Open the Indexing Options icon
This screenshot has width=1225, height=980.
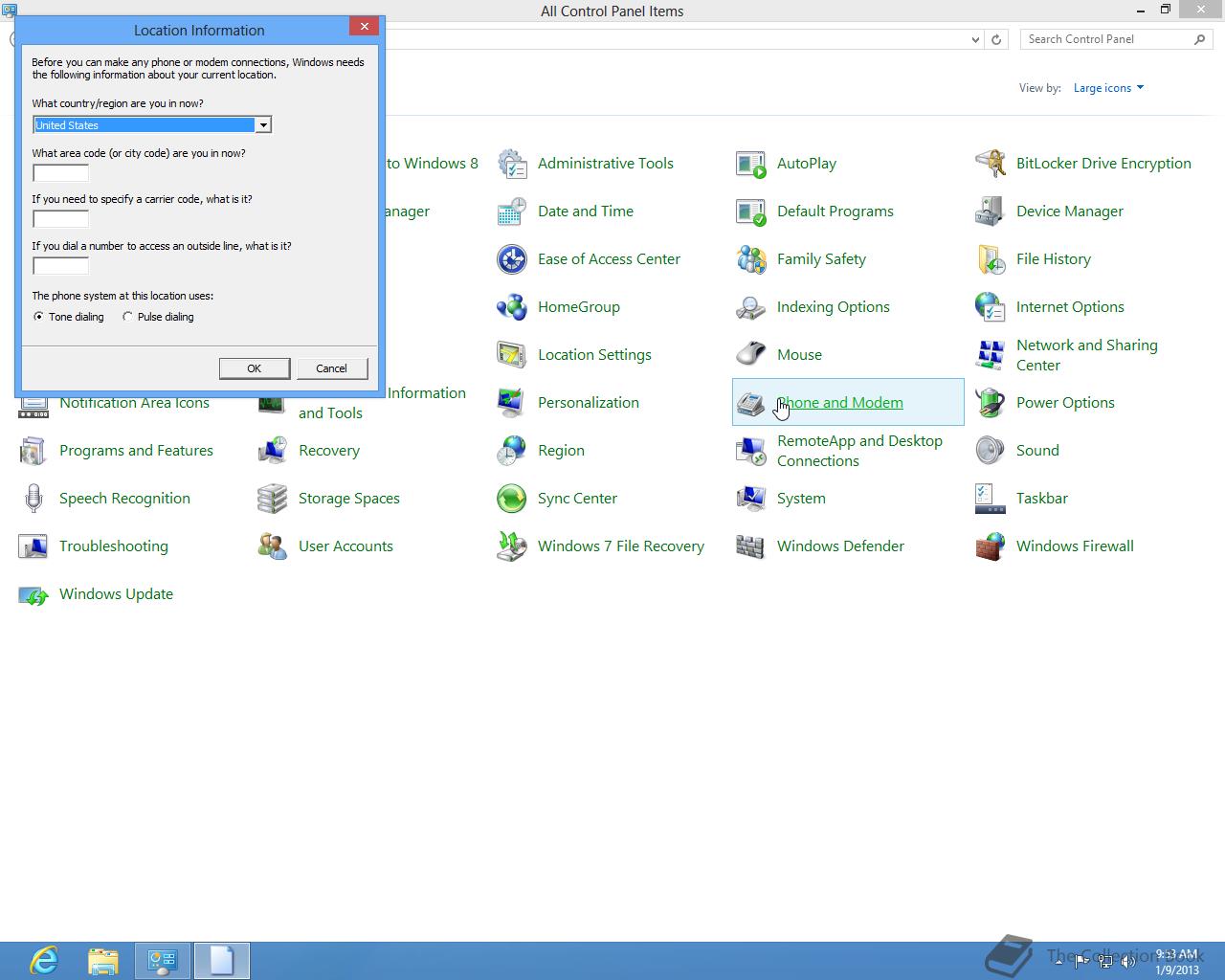click(x=751, y=307)
